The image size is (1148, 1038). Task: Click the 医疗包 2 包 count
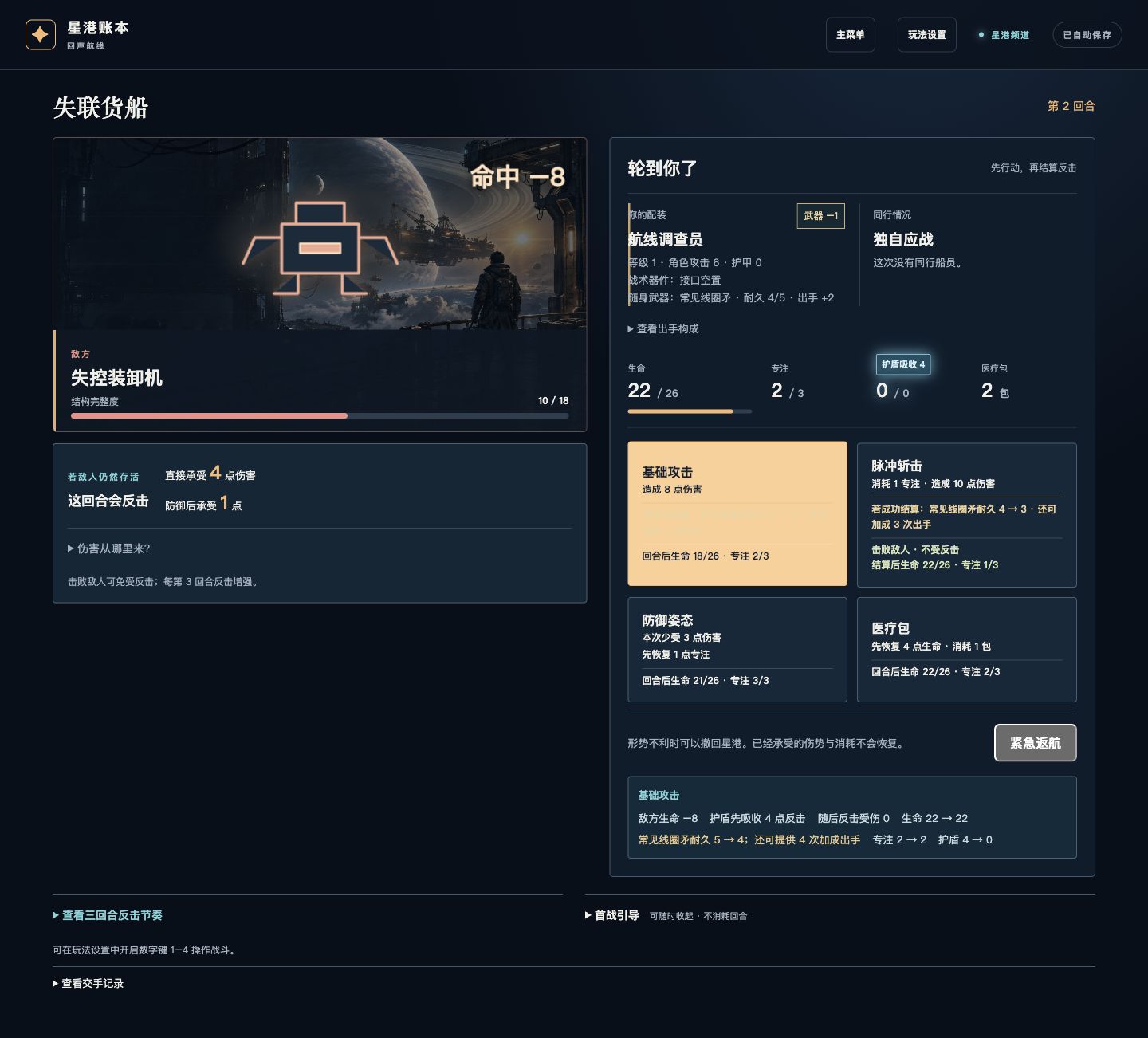tap(995, 391)
